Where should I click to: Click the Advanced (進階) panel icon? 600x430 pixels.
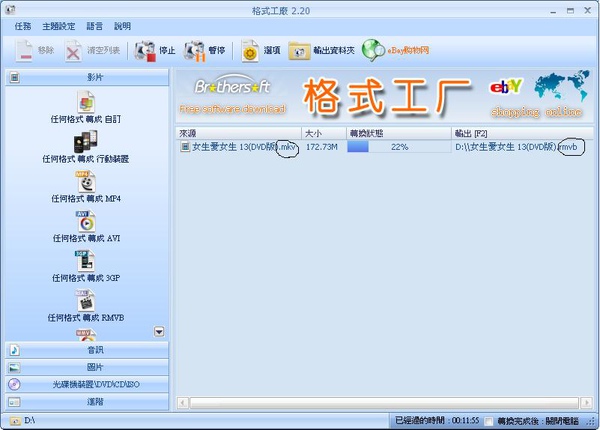coord(14,402)
